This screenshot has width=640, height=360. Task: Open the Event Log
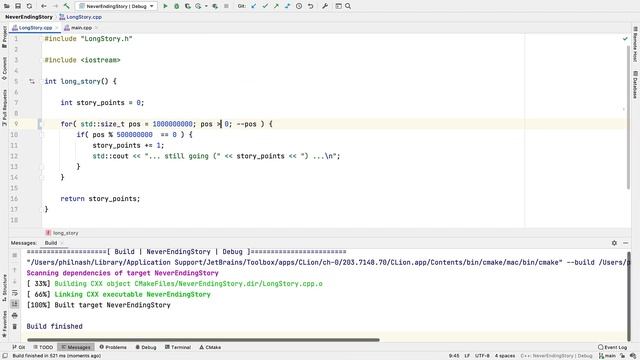point(612,347)
